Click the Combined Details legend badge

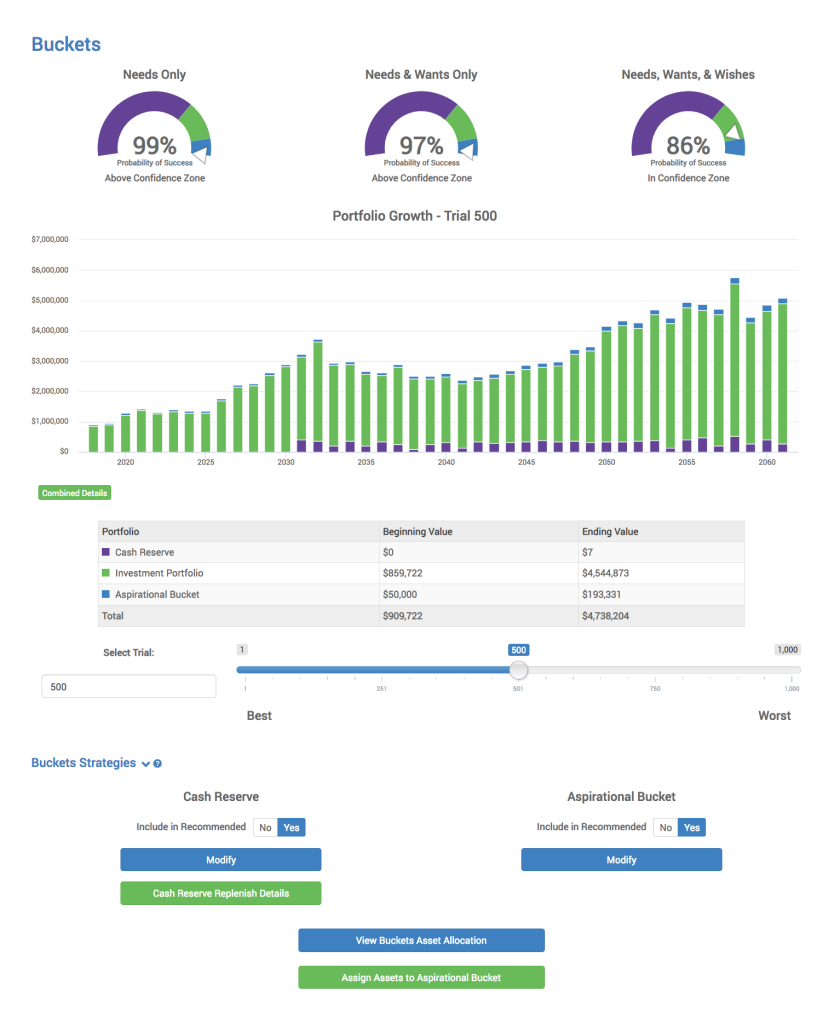pos(74,492)
